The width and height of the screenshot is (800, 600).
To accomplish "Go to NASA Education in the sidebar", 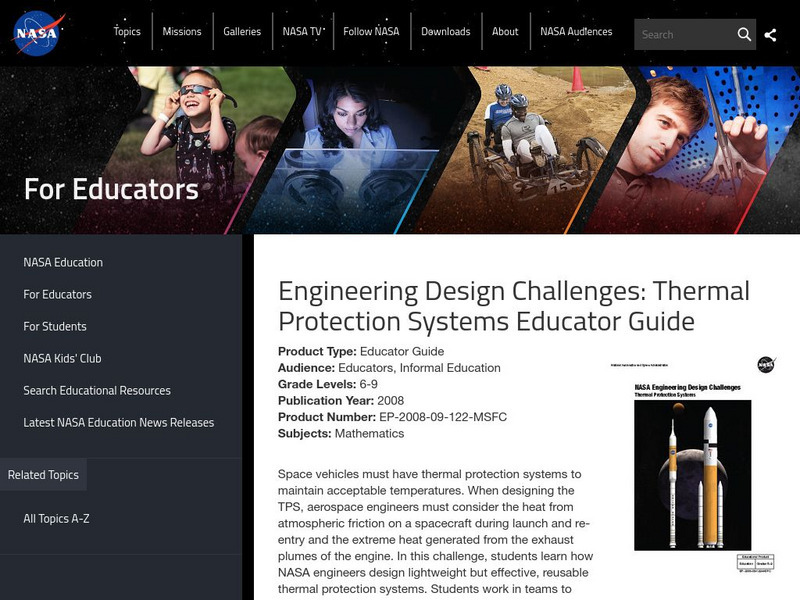I will click(60, 263).
